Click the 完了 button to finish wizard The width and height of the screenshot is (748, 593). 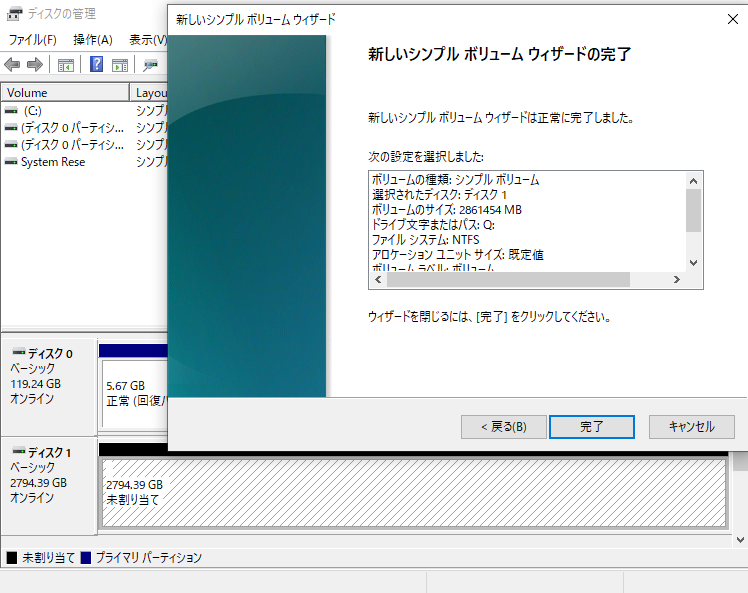click(592, 427)
